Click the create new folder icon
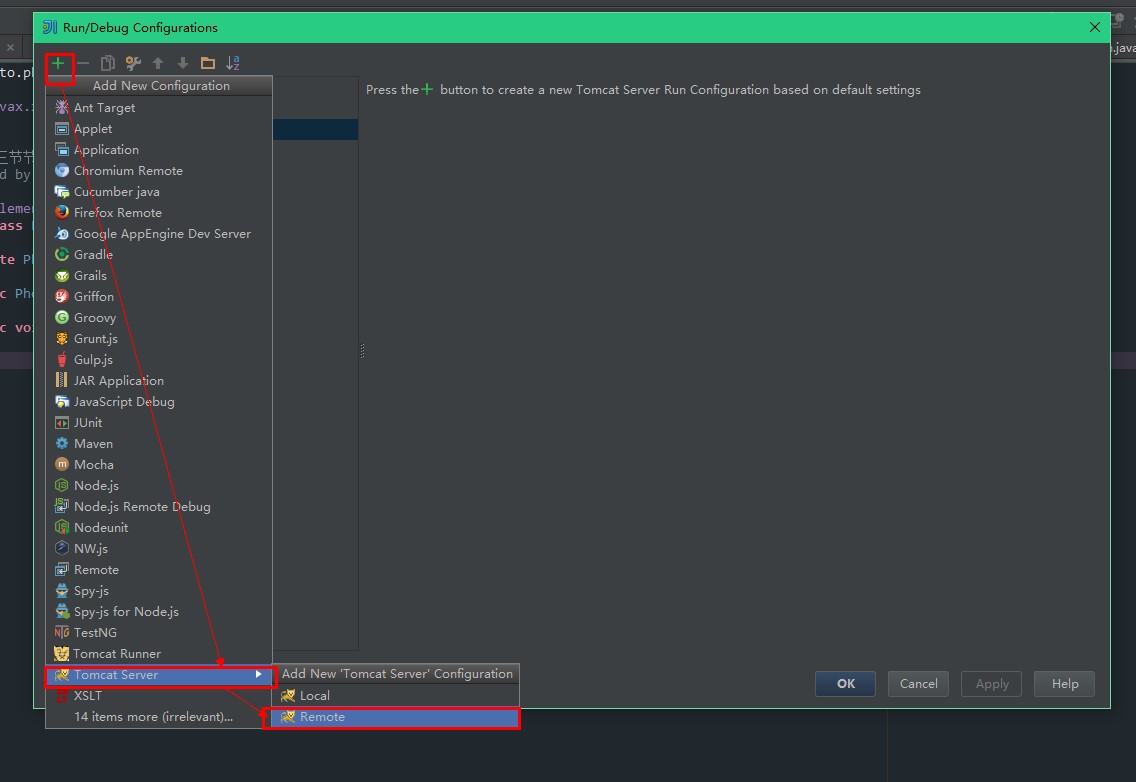Viewport: 1136px width, 782px height. (207, 63)
